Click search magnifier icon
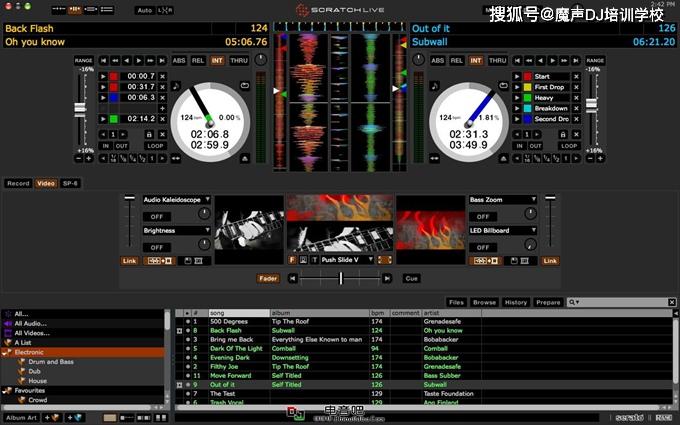680x425 pixels. coord(573,302)
